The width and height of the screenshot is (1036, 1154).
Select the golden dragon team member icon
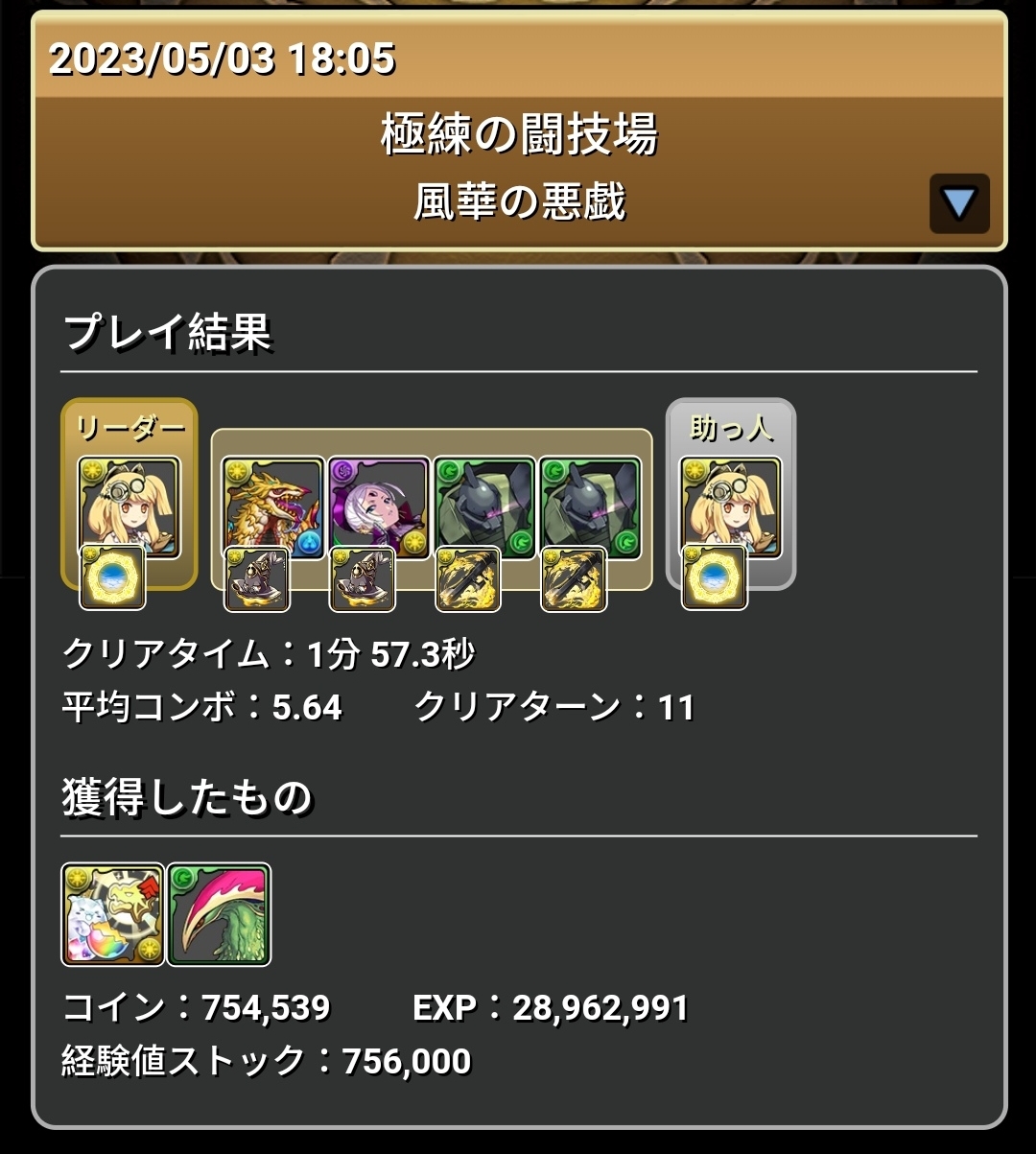(272, 506)
